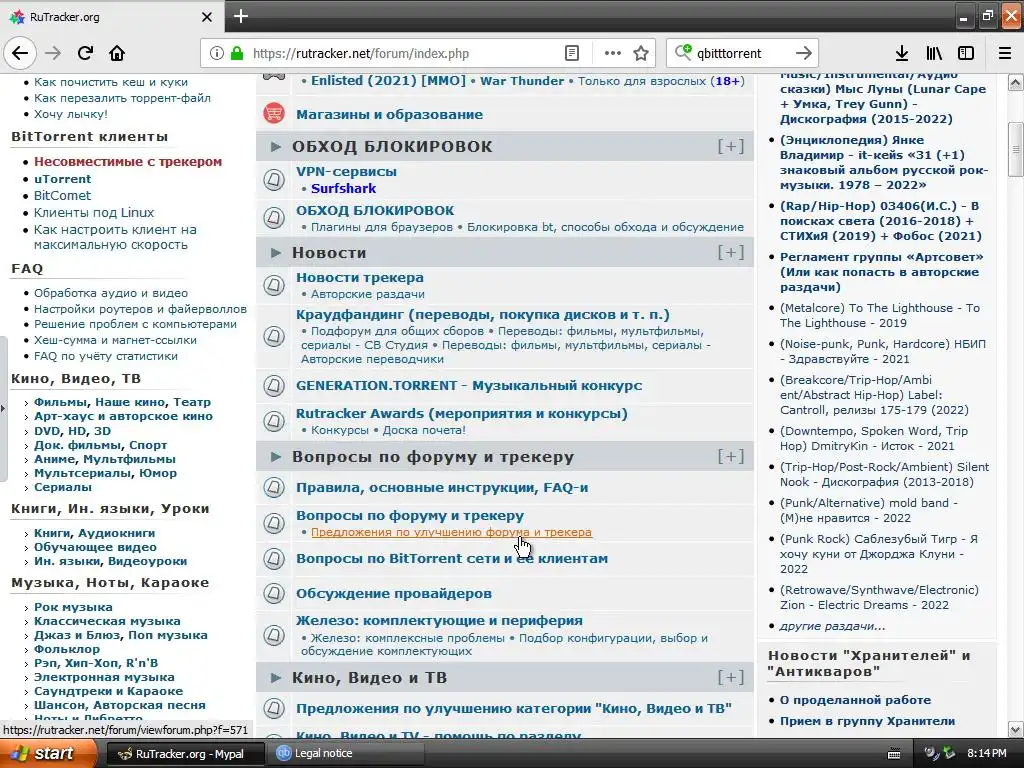
Task: Open the keyboard icon in system tray
Action: pyautogui.click(x=894, y=754)
